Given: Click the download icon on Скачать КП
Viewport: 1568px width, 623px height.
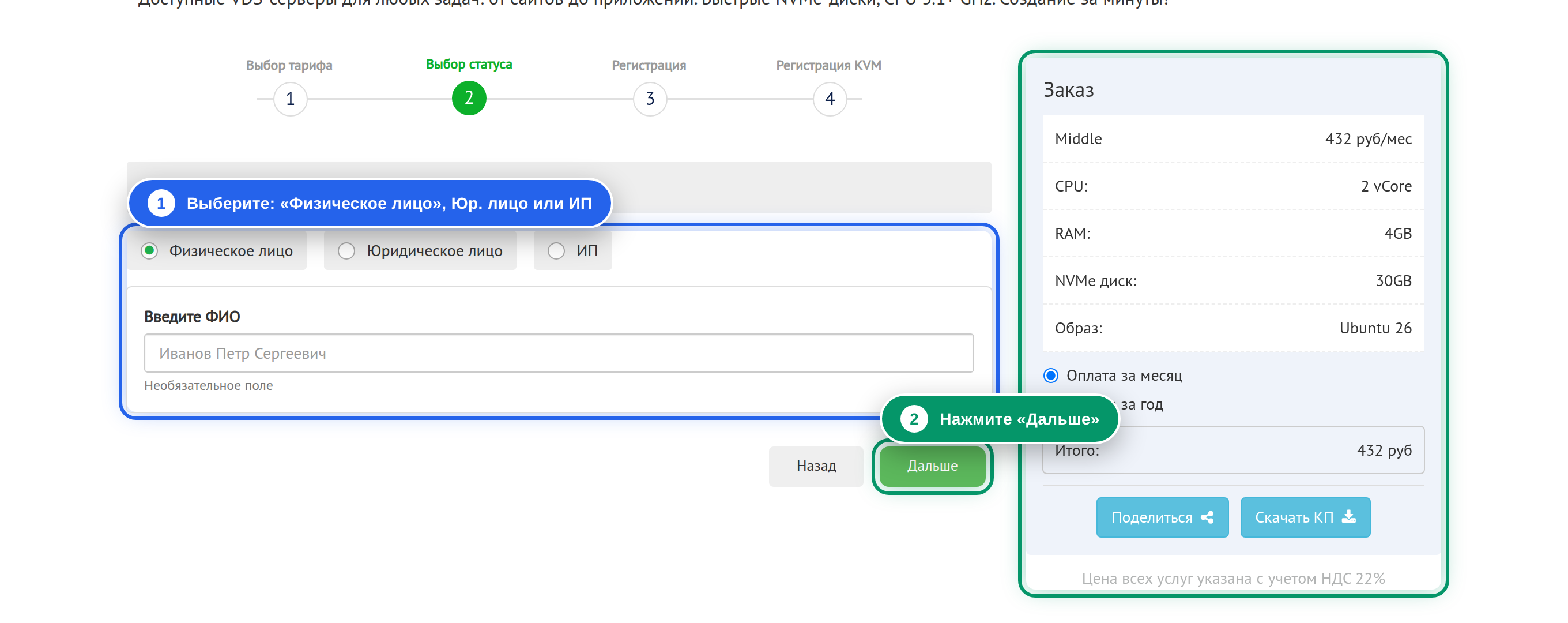Looking at the screenshot, I should coord(1349,516).
